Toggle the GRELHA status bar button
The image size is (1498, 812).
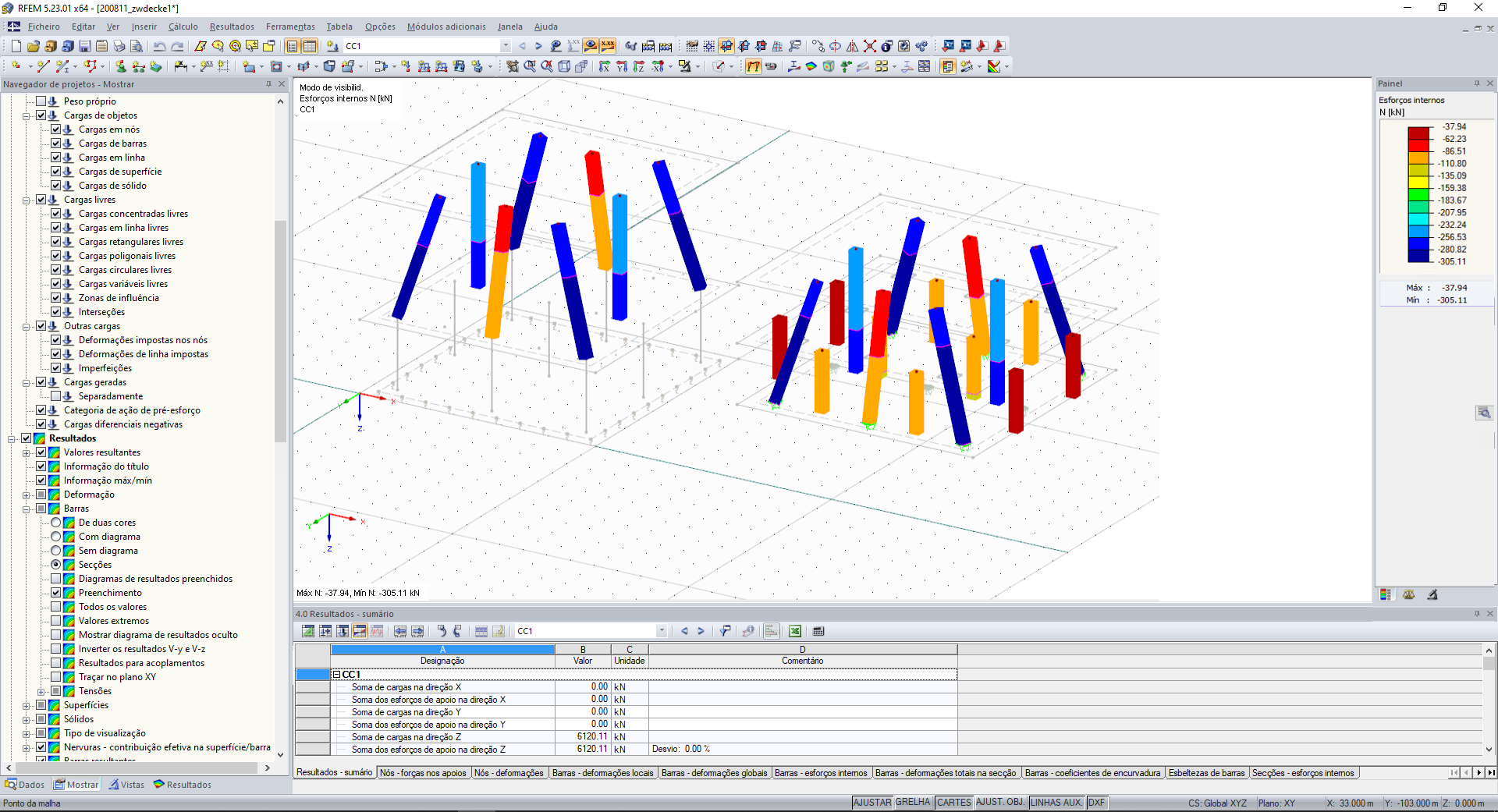pyautogui.click(x=913, y=803)
